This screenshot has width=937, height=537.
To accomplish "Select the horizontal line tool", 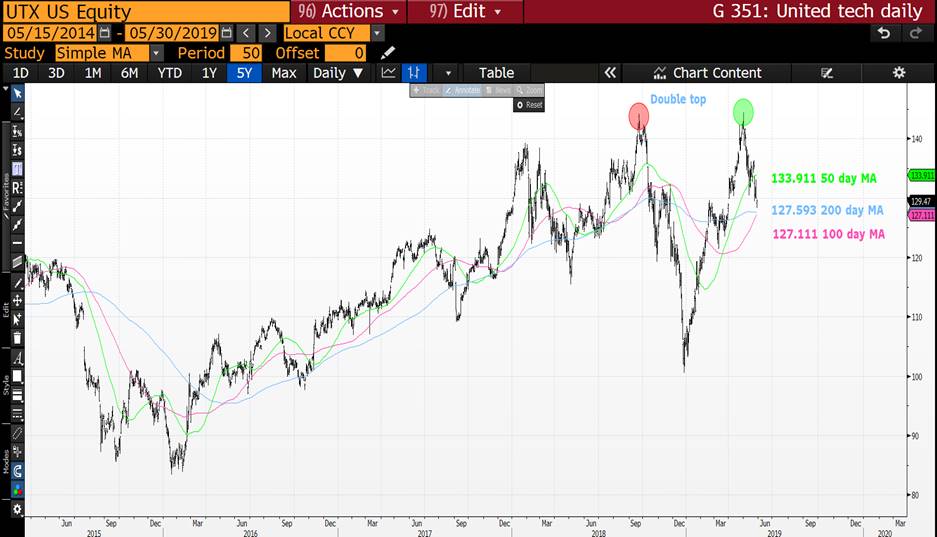I will coord(17,243).
